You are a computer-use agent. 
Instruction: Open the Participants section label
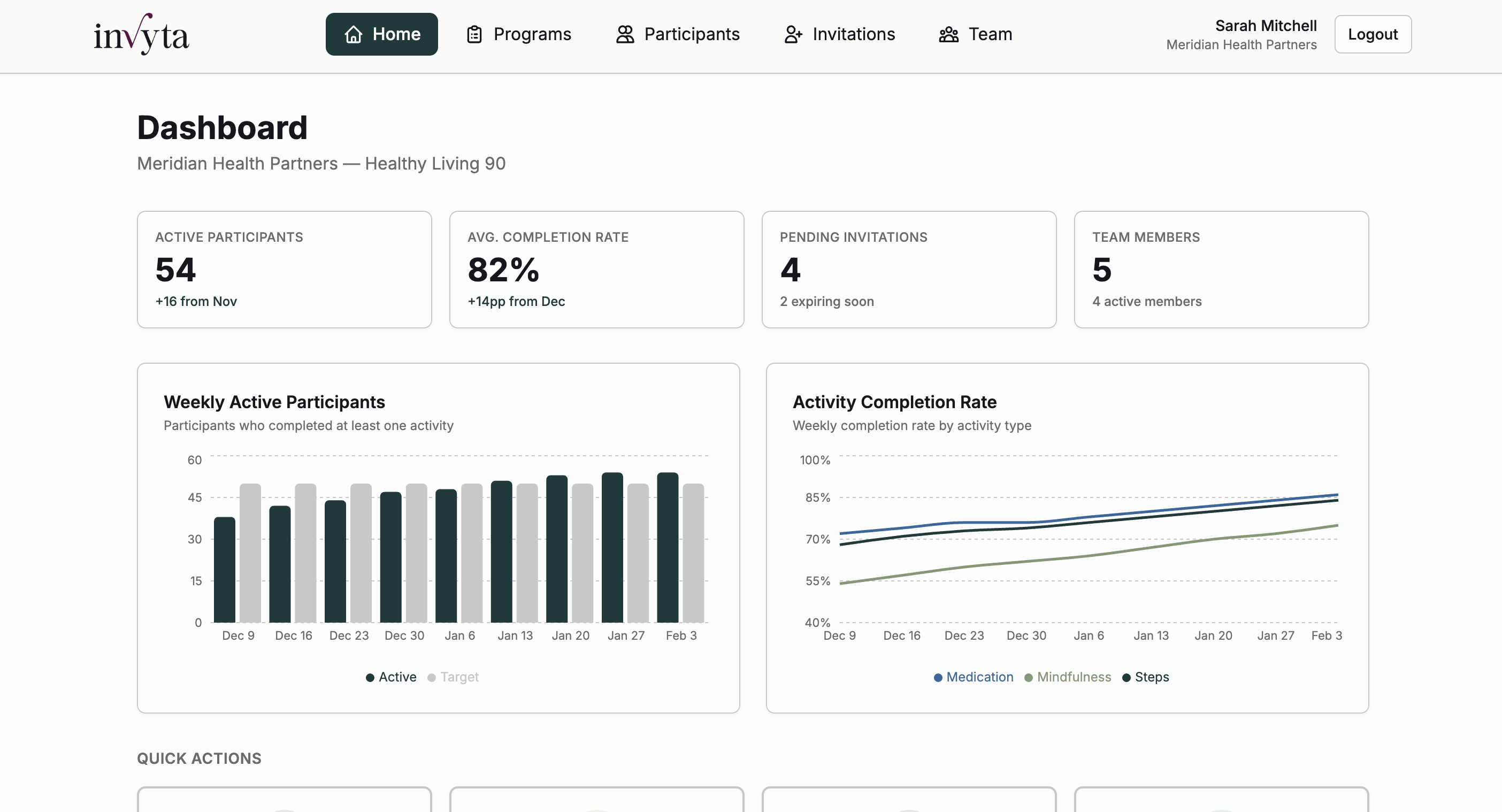(692, 34)
